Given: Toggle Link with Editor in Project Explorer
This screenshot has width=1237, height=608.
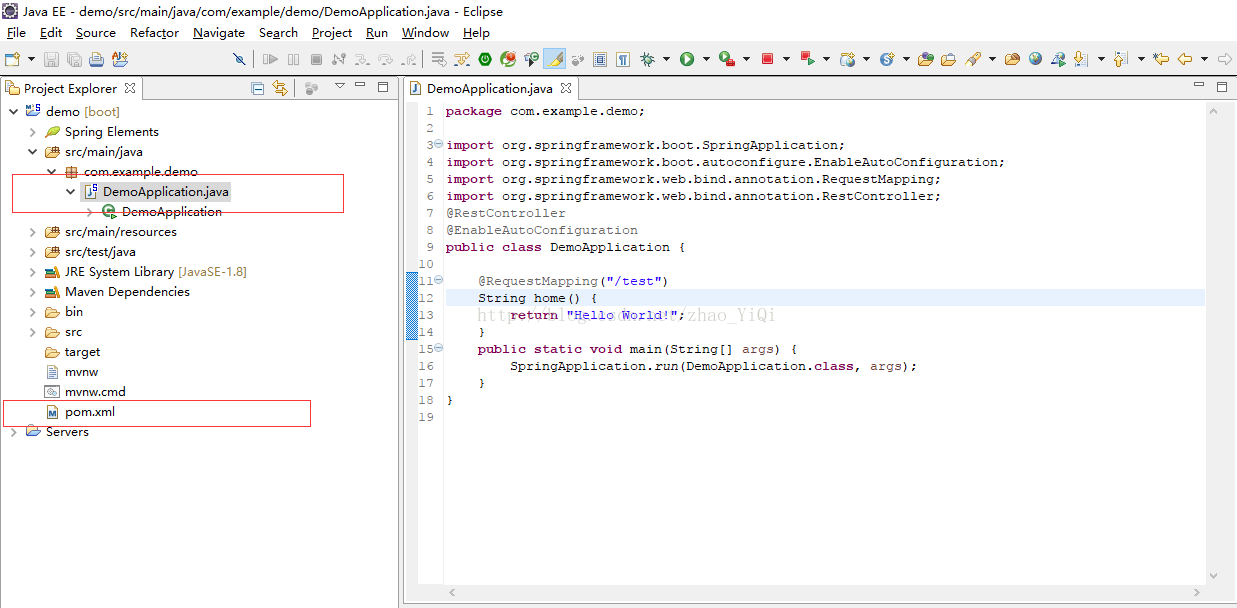Looking at the screenshot, I should point(280,88).
